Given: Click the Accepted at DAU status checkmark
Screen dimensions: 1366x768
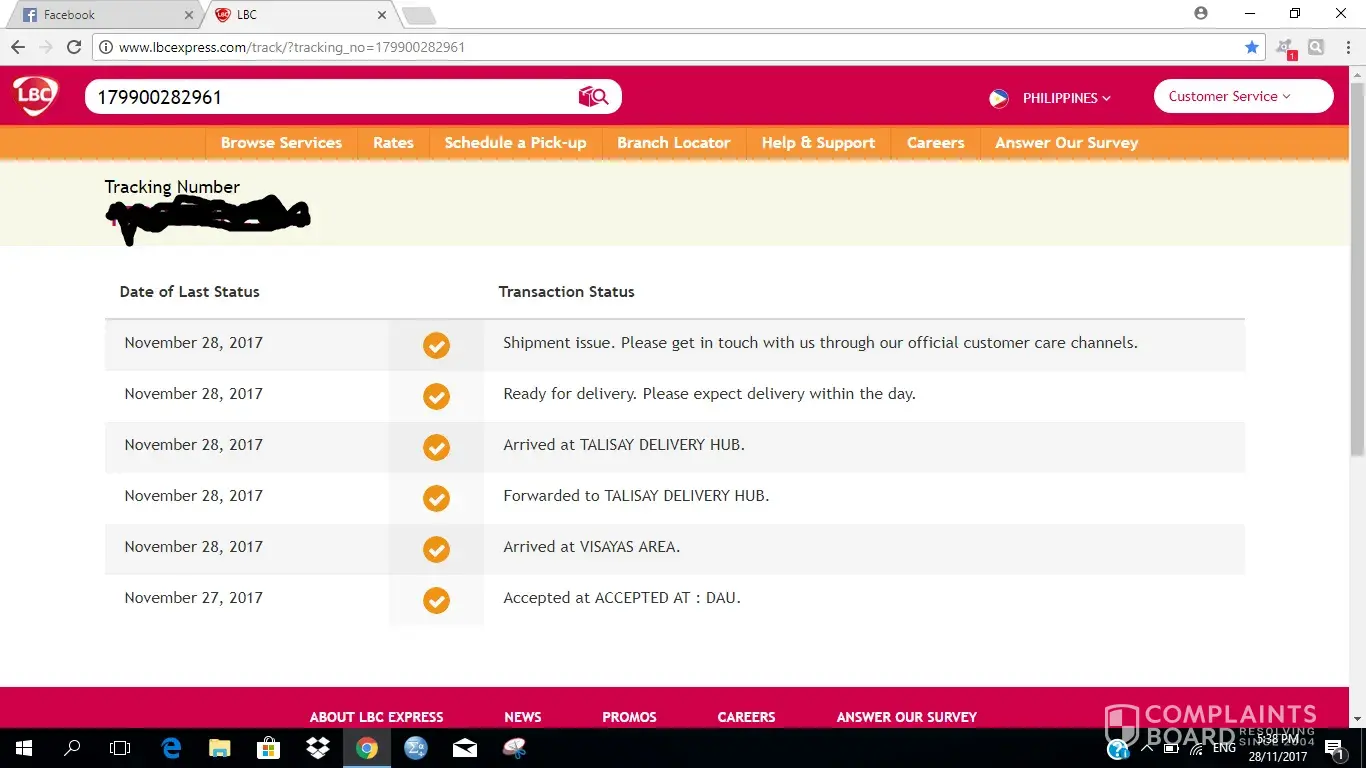Looking at the screenshot, I should [x=436, y=600].
